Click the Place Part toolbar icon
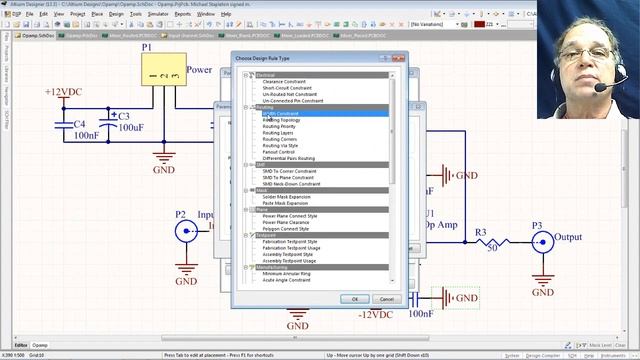 327,24
